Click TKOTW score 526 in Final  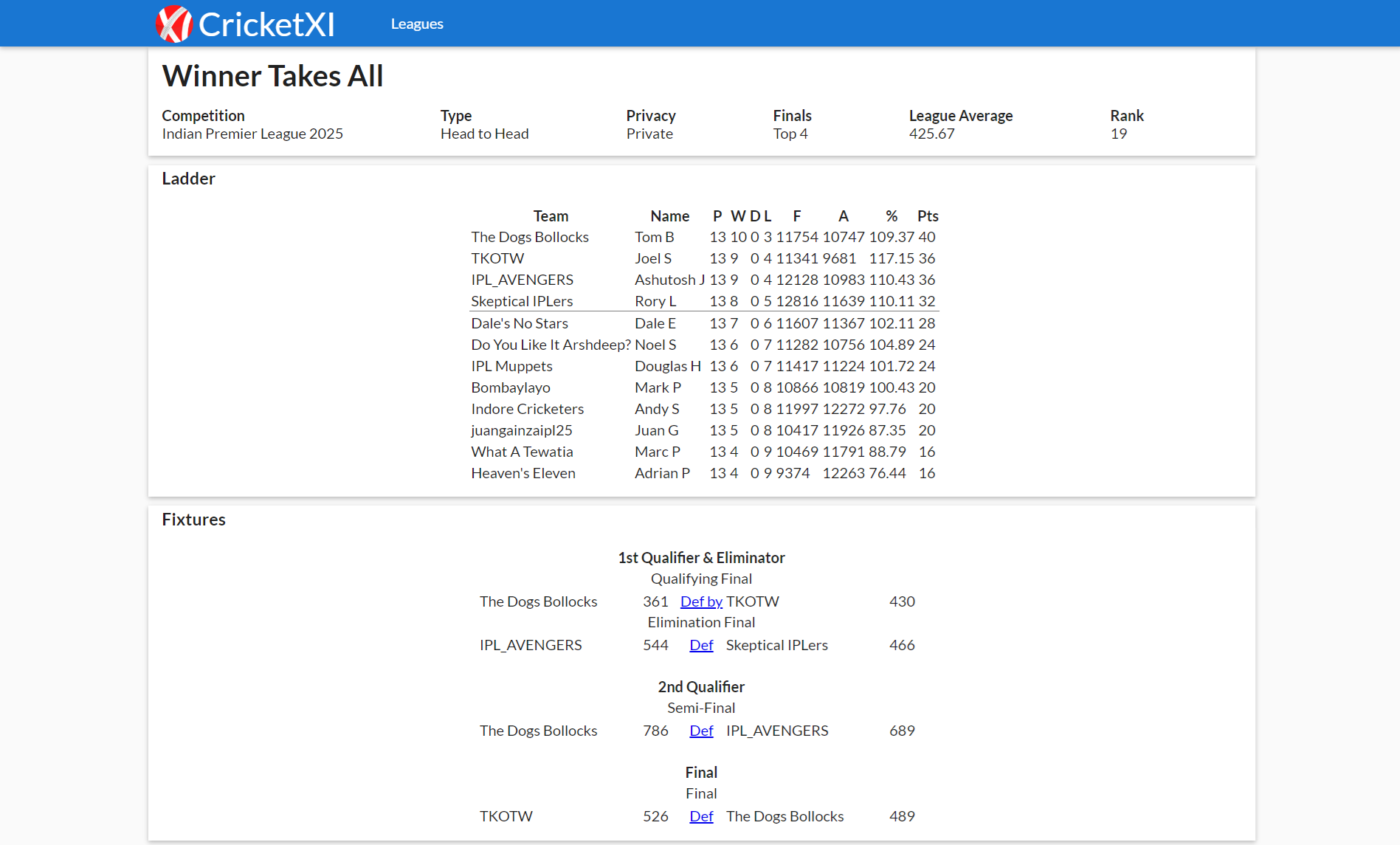pyautogui.click(x=655, y=816)
